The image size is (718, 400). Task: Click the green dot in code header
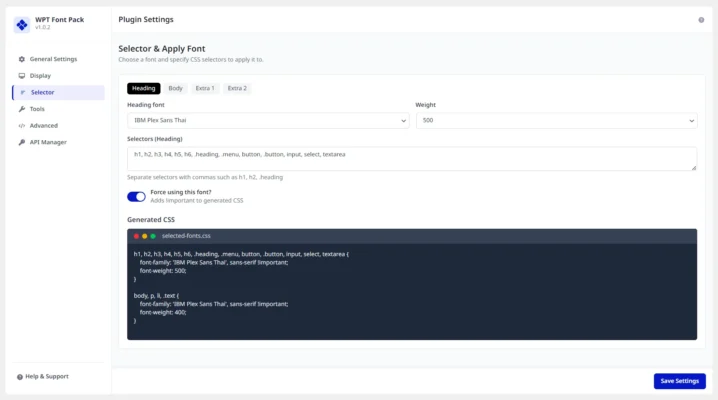153,236
